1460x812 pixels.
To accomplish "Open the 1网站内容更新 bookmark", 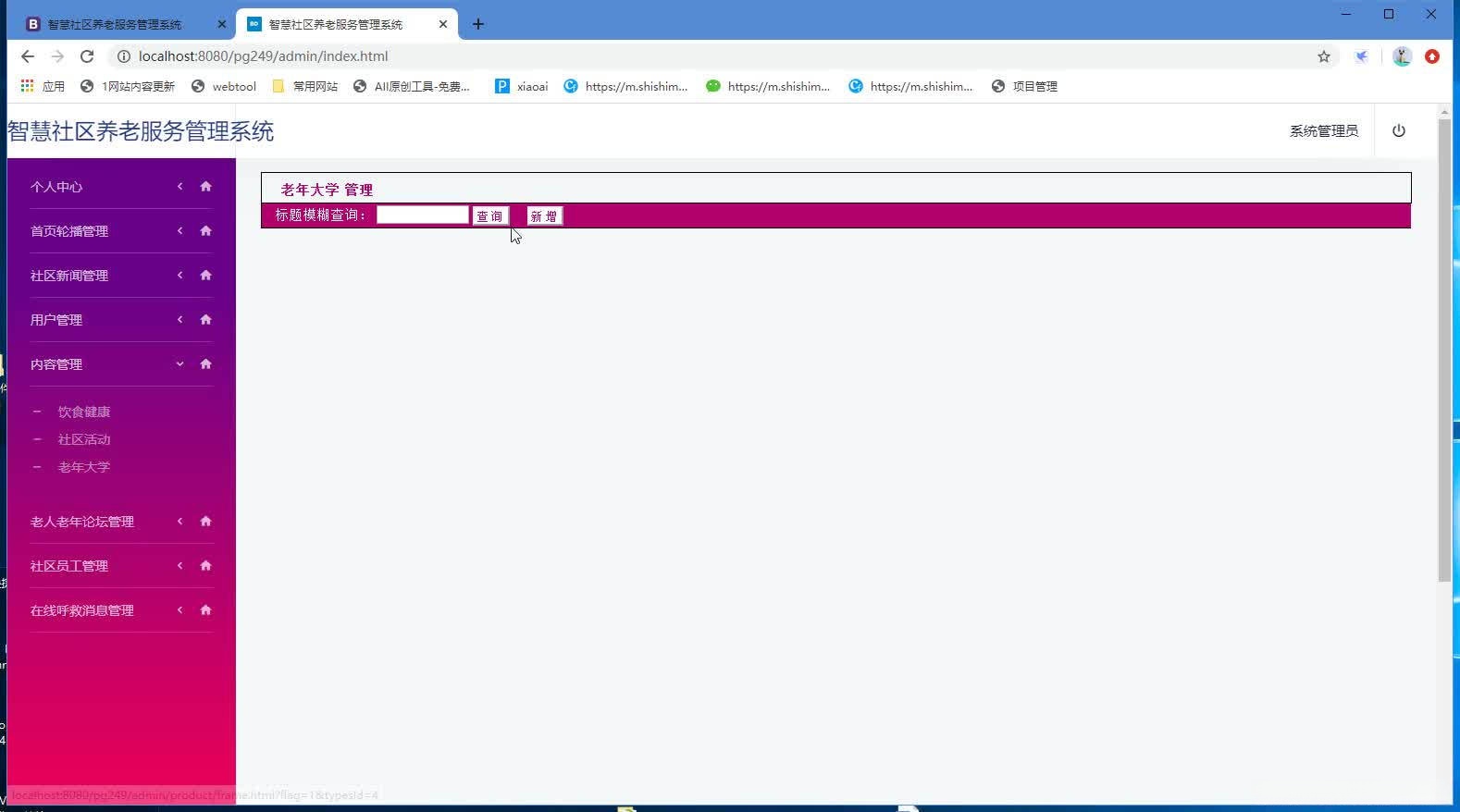I will [x=128, y=86].
